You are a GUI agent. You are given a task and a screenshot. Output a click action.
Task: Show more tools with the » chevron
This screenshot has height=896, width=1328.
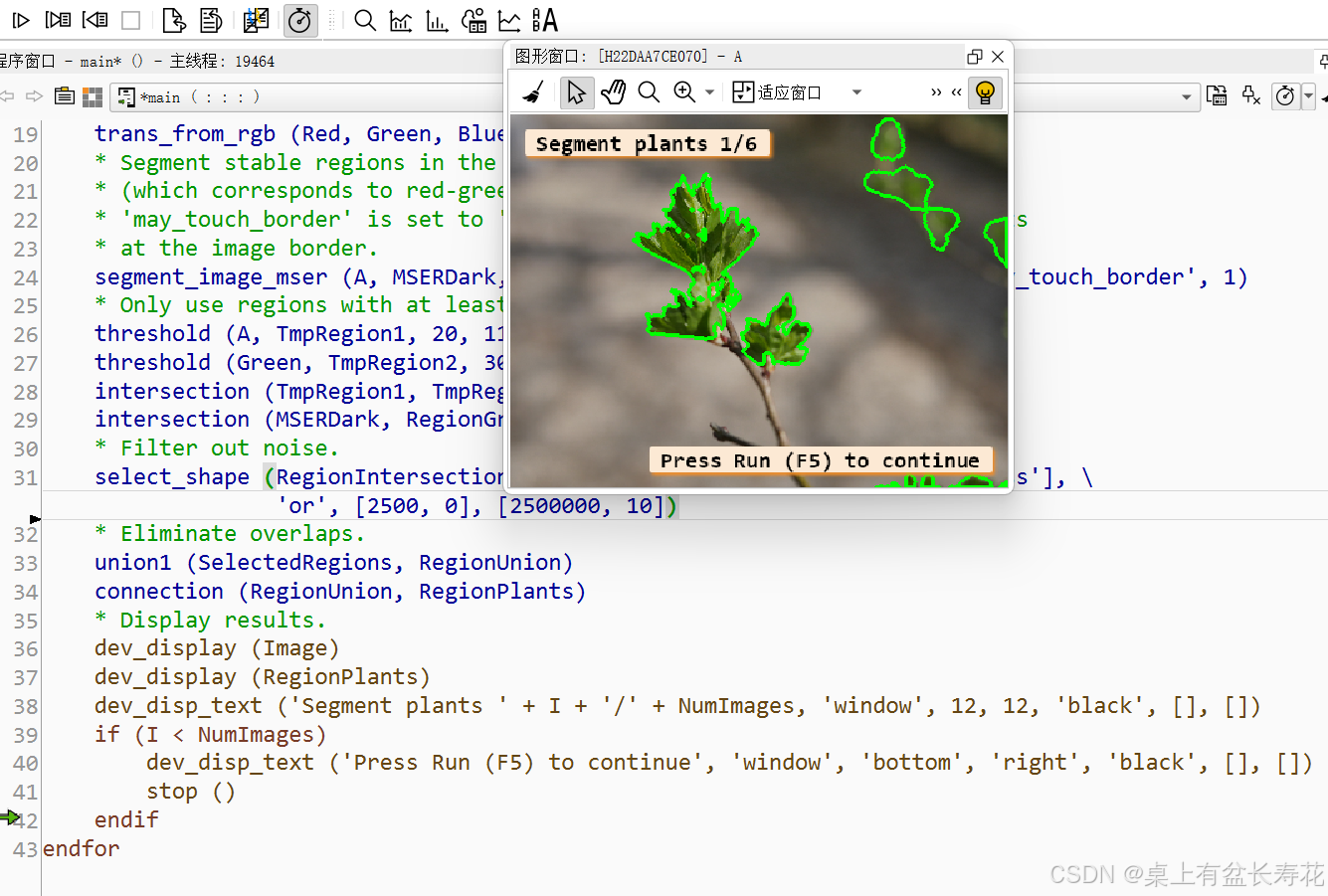pyautogui.click(x=936, y=92)
